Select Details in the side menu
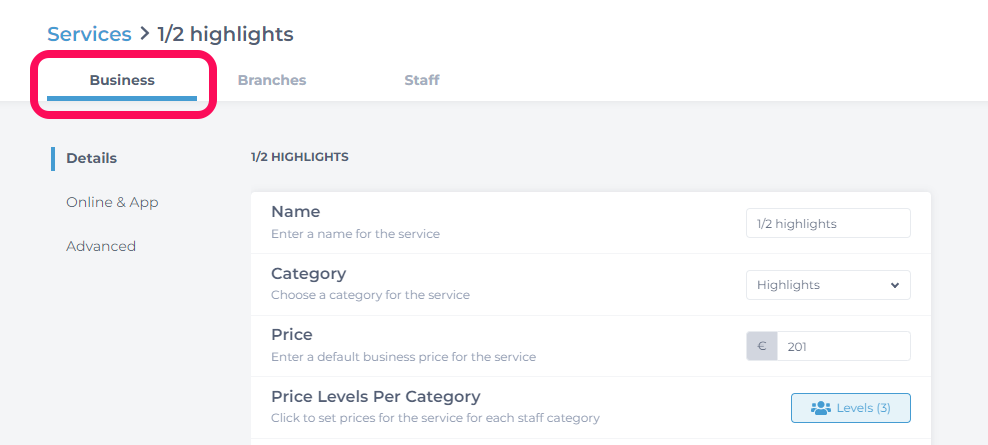Image resolution: width=988 pixels, height=445 pixels. click(91, 158)
